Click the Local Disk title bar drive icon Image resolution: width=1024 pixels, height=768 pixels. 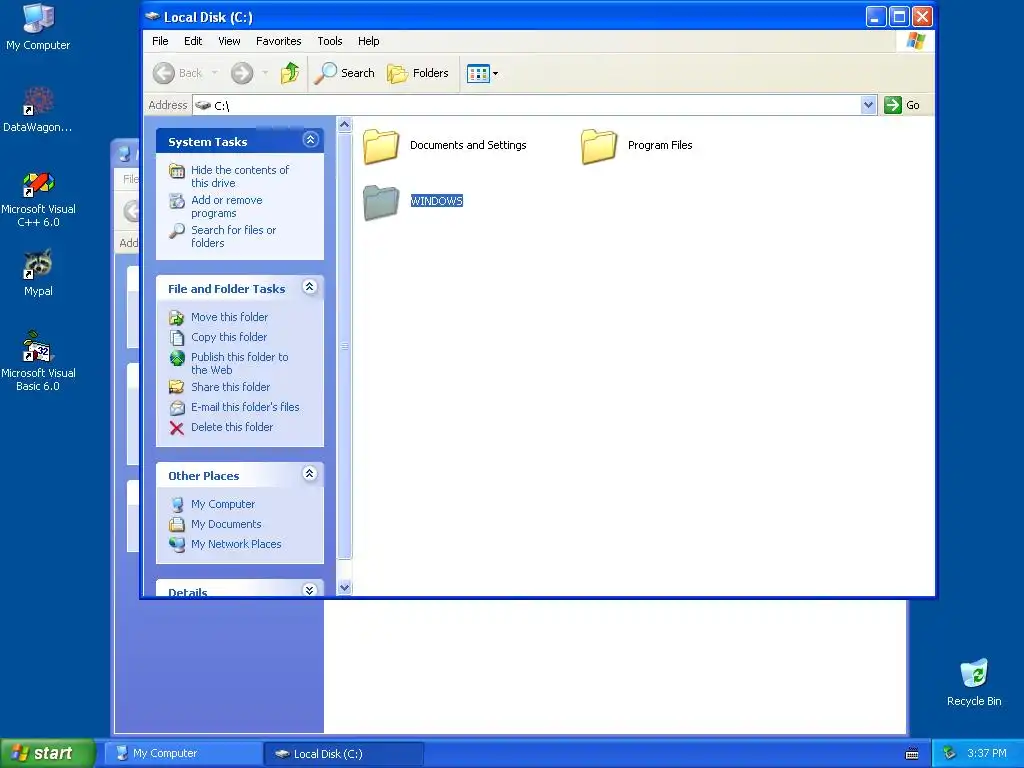tap(152, 16)
